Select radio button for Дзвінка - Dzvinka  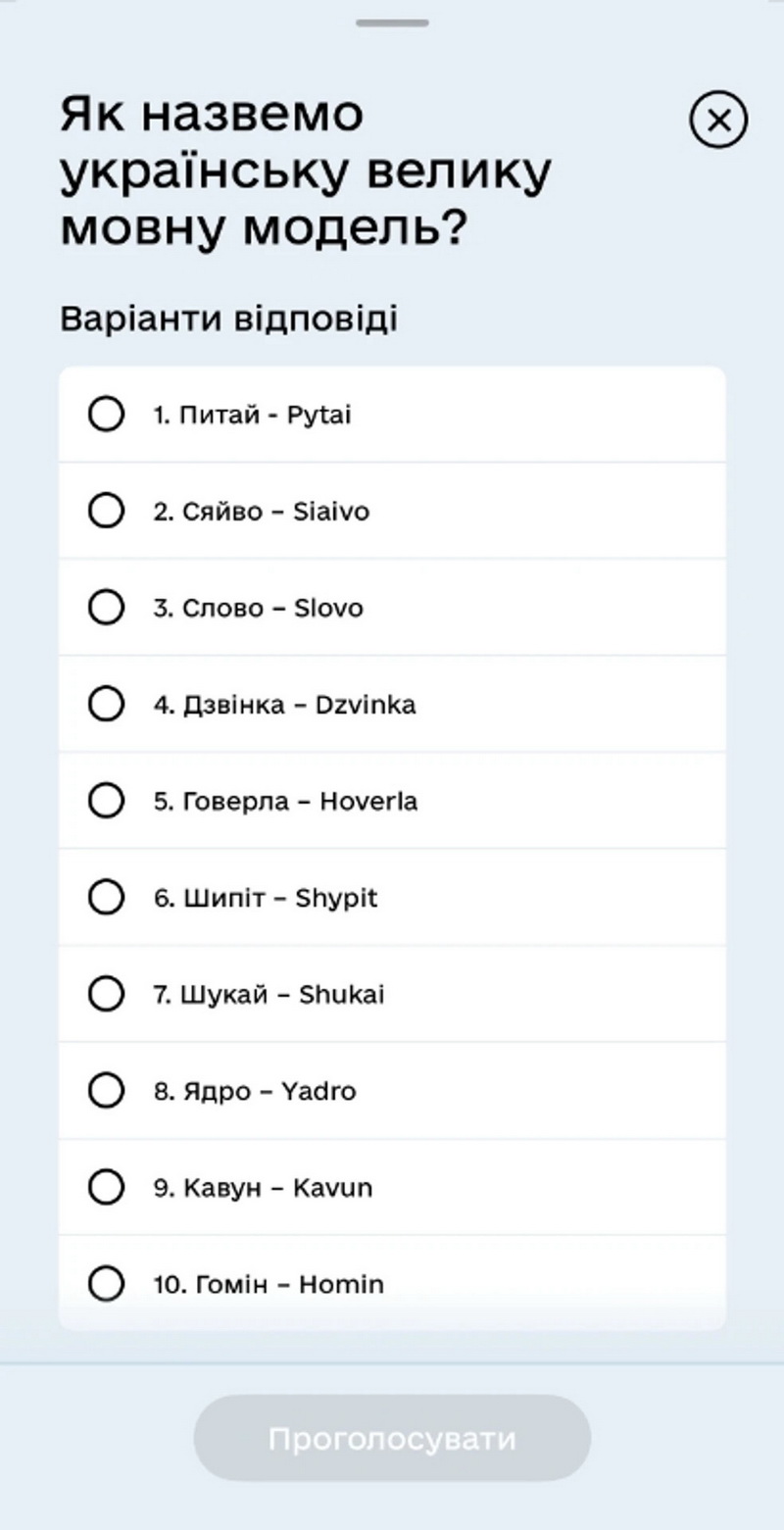pos(106,704)
